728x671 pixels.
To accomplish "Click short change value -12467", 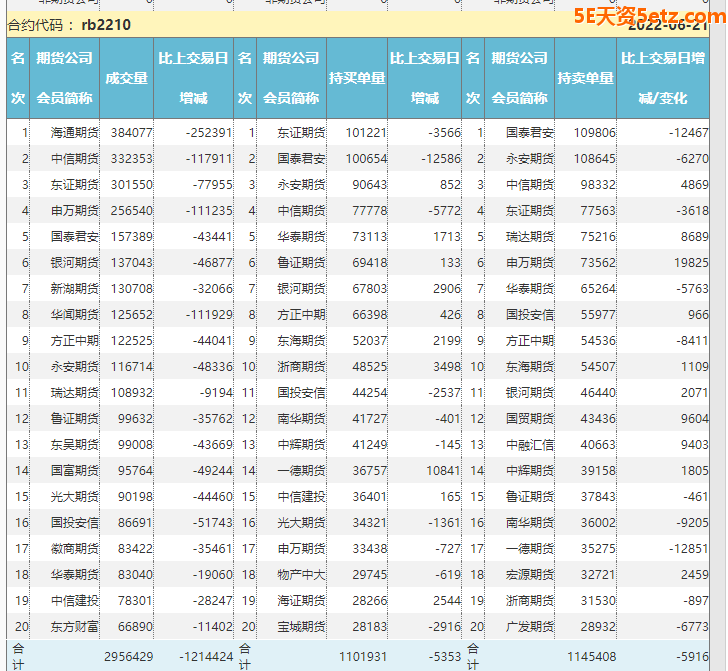I will click(x=689, y=133).
